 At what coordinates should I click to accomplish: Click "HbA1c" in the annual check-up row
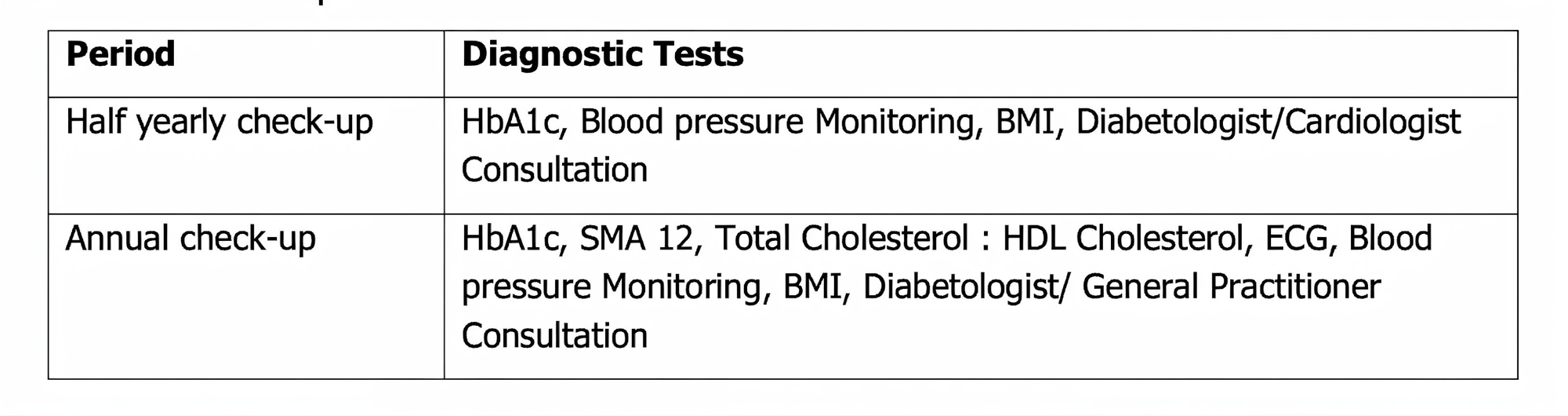pos(513,239)
